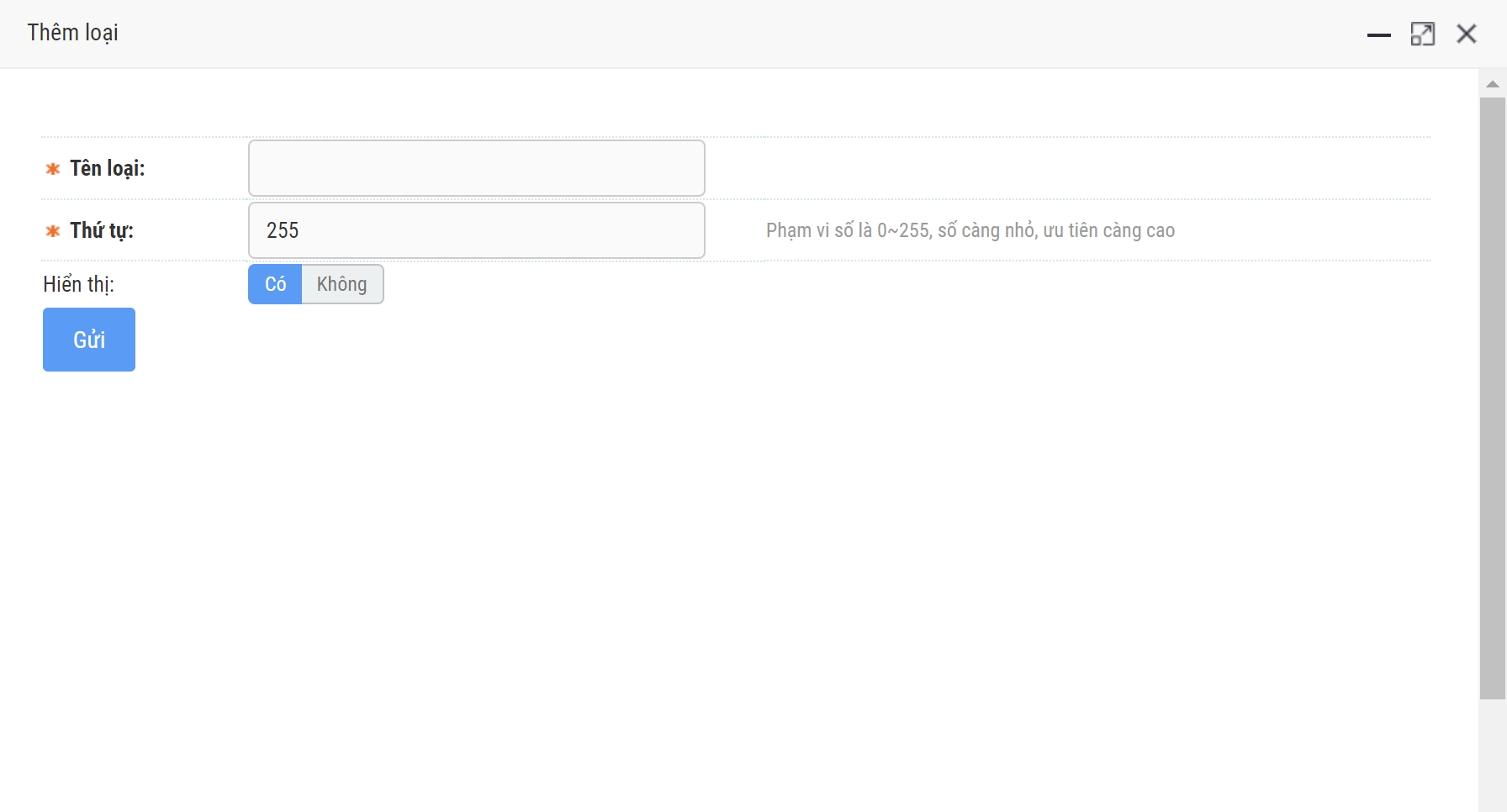Screen dimensions: 1507x812
Task: Click the Hiển thị label
Action: tap(78, 284)
